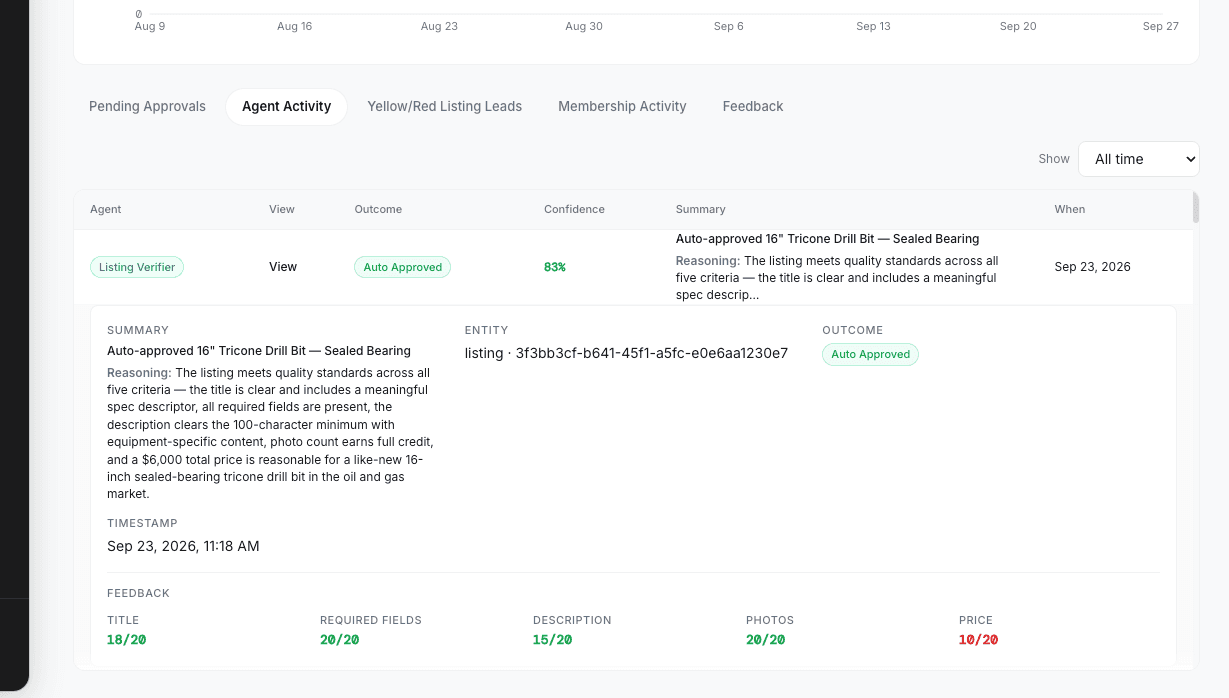Open the Show time range dropdown

[1138, 159]
